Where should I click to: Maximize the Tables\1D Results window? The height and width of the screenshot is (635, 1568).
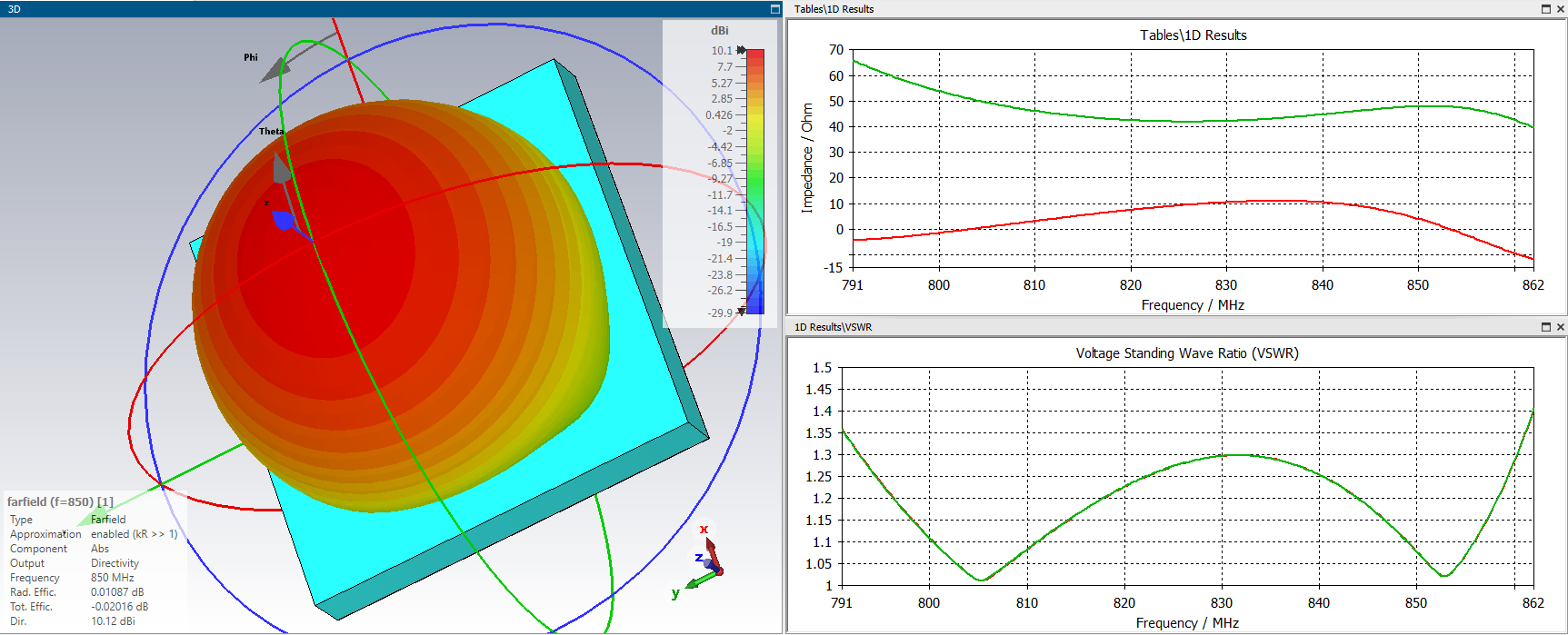point(1545,9)
